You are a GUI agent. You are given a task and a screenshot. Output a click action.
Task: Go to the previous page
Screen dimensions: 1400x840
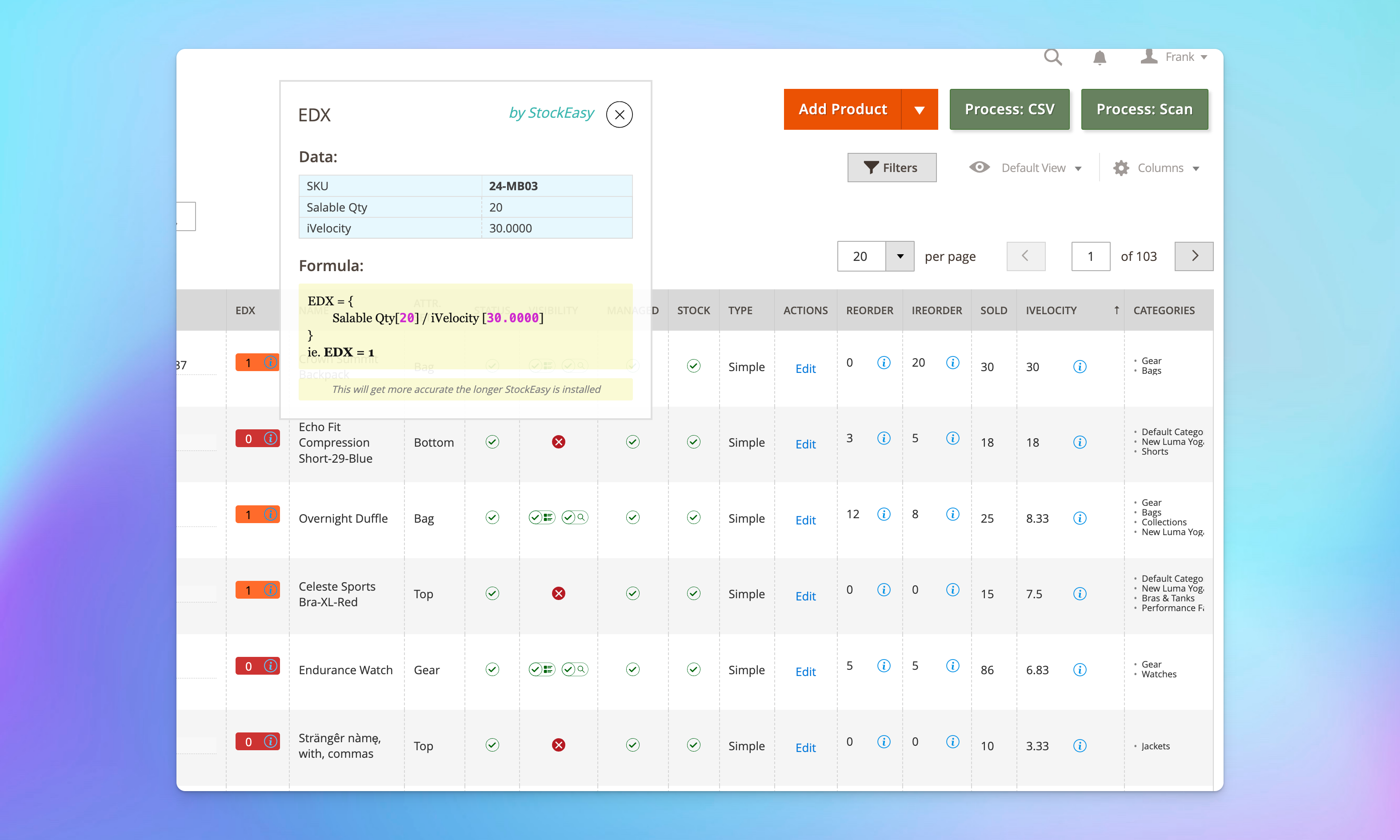pyautogui.click(x=1025, y=256)
